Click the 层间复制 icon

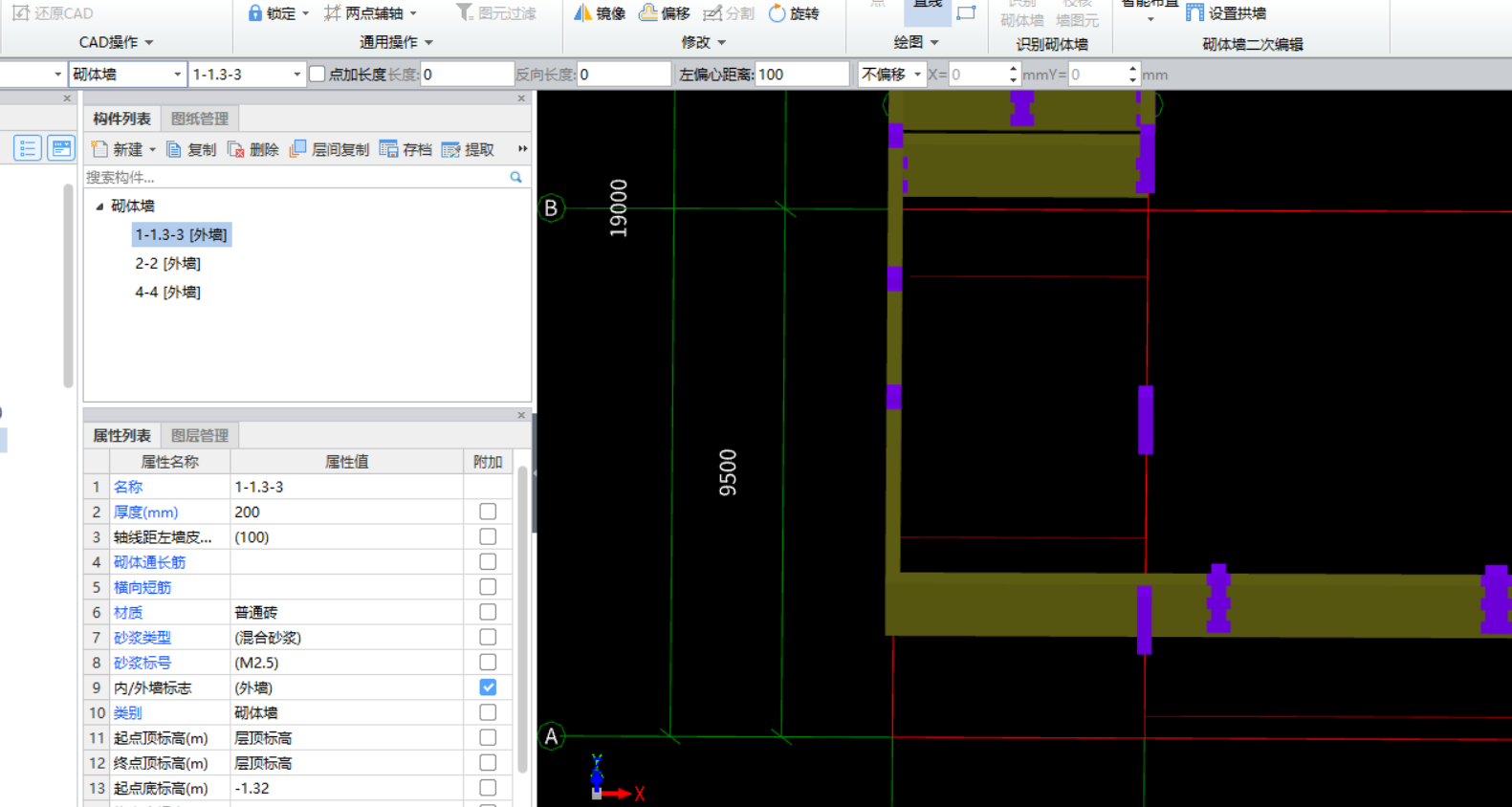click(297, 149)
